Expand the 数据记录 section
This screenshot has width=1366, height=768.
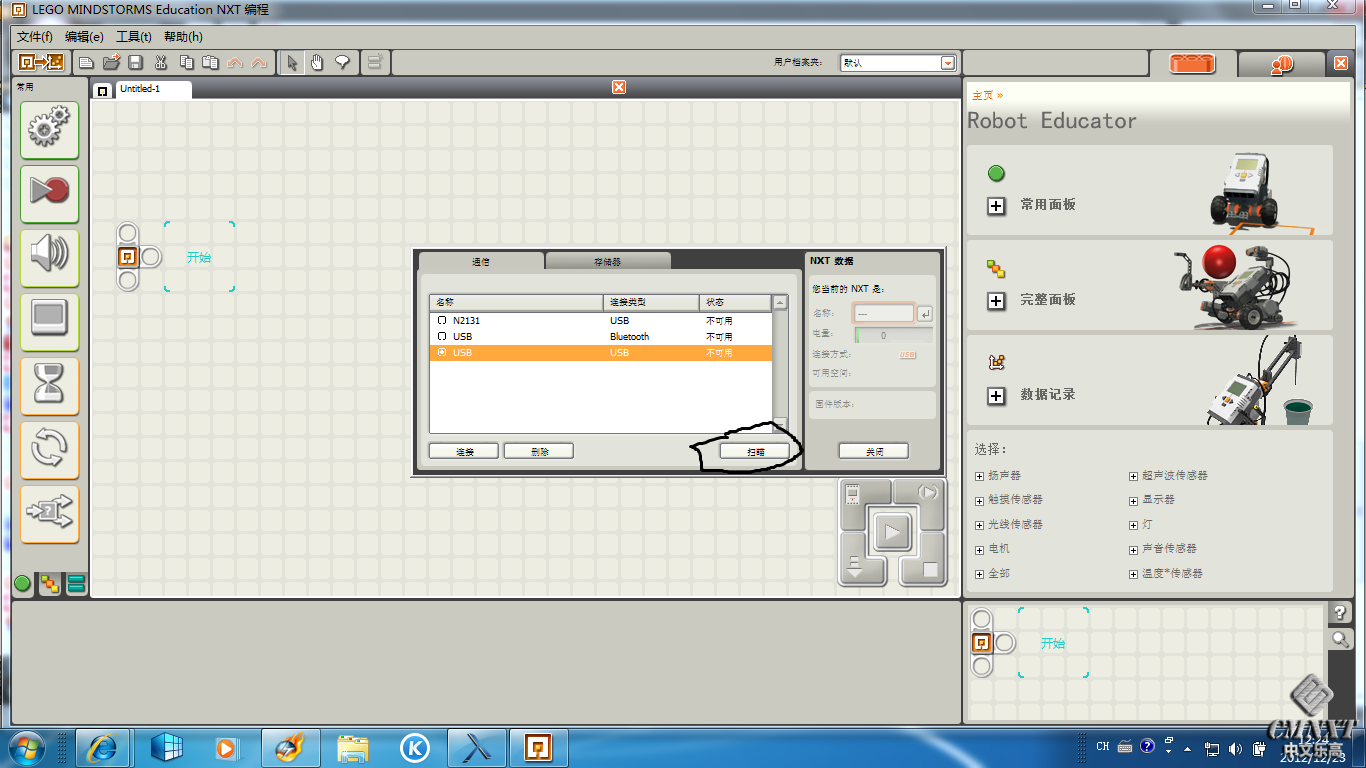996,395
